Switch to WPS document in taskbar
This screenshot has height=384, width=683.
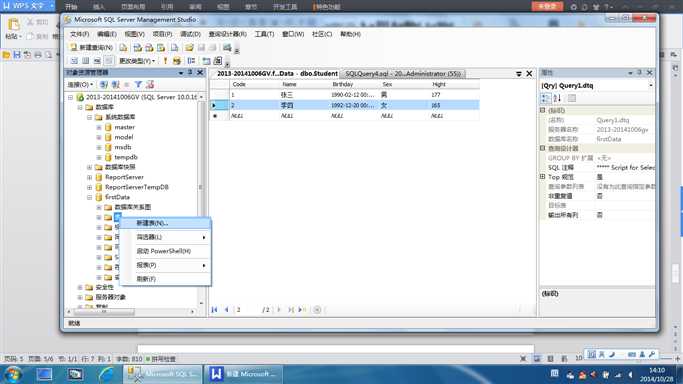(243, 374)
